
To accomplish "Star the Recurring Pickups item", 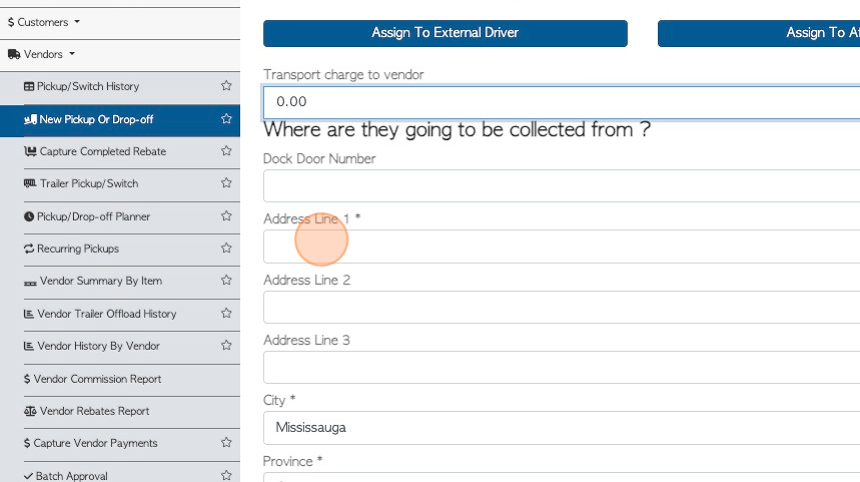I will (x=226, y=248).
